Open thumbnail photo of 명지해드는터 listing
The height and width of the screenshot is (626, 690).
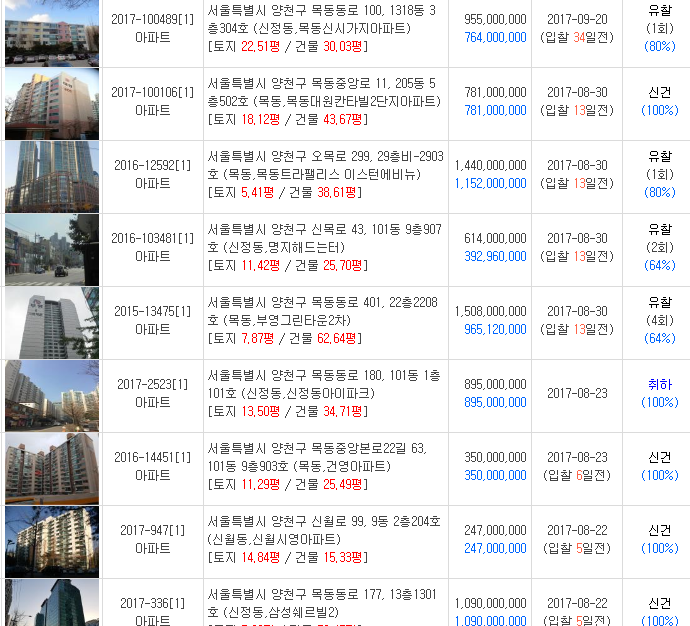pos(52,250)
